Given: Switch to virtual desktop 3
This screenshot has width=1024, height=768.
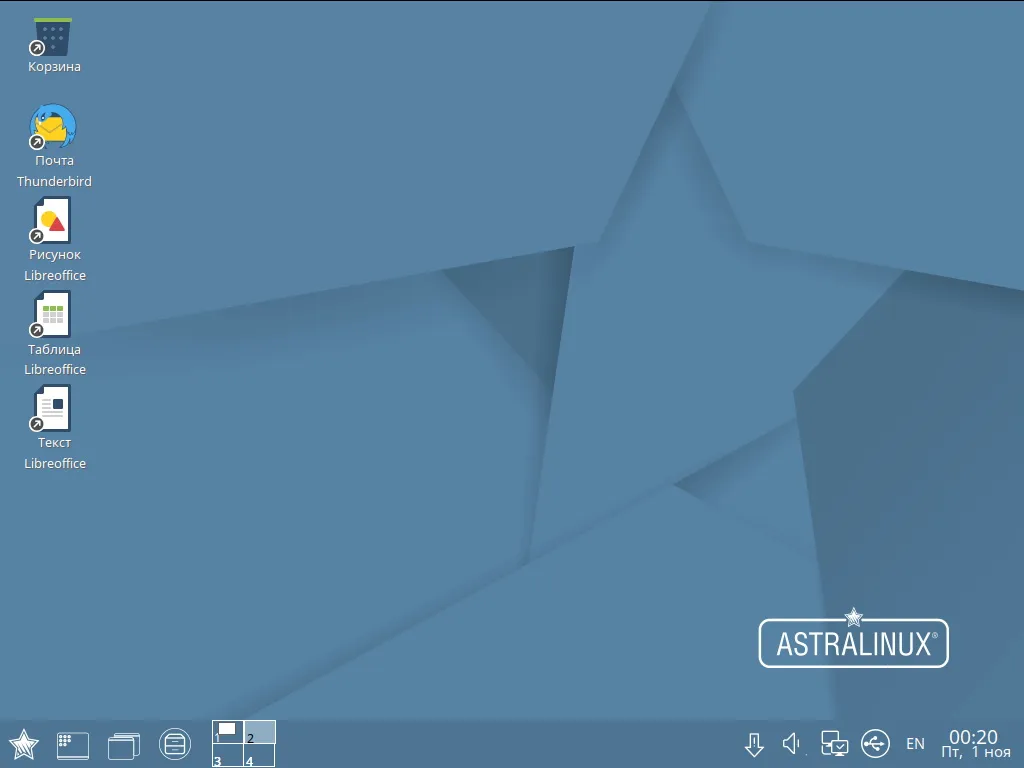Looking at the screenshot, I should [227, 756].
